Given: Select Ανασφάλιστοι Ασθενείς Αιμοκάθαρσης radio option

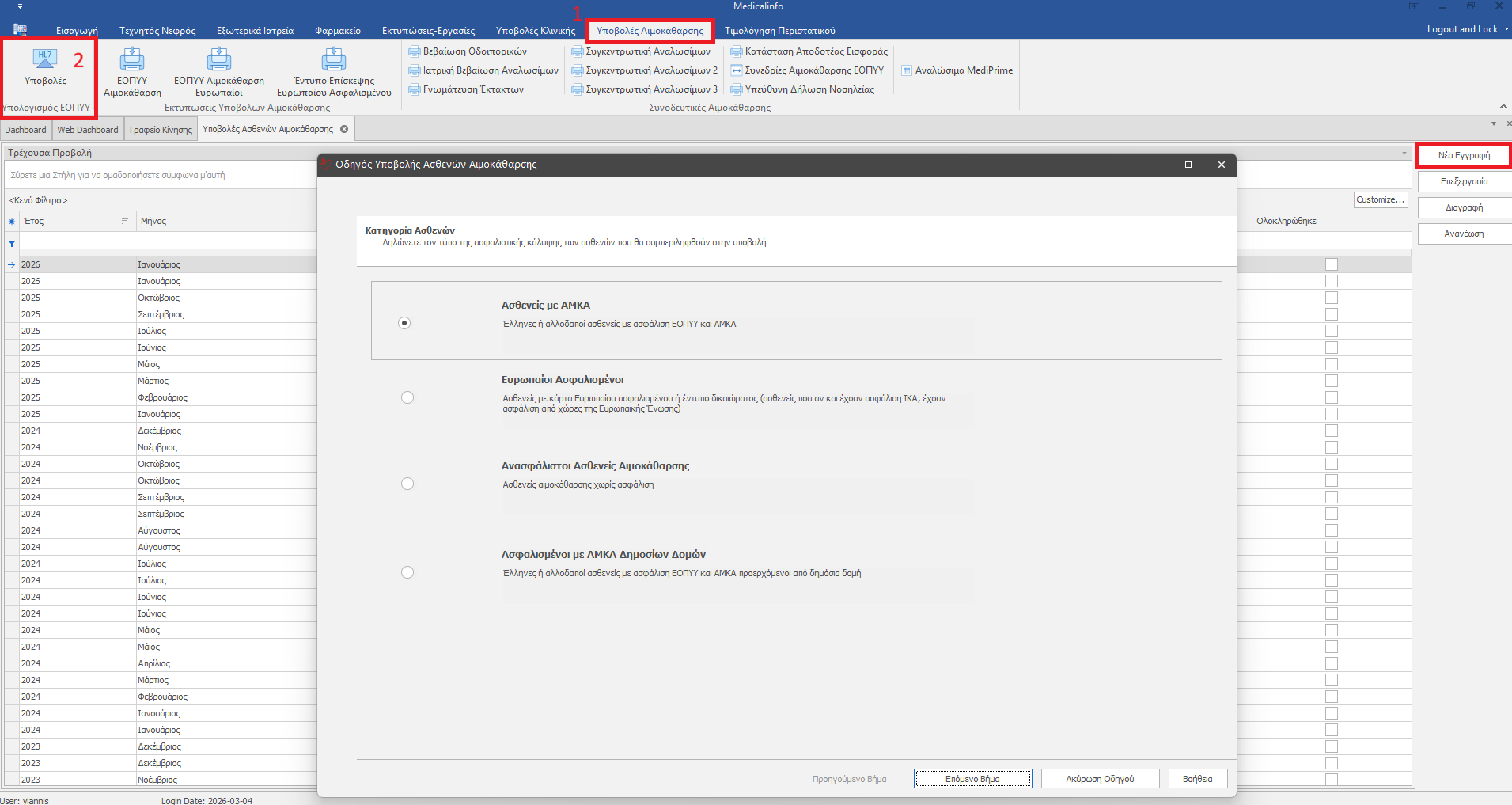Looking at the screenshot, I should coord(407,484).
